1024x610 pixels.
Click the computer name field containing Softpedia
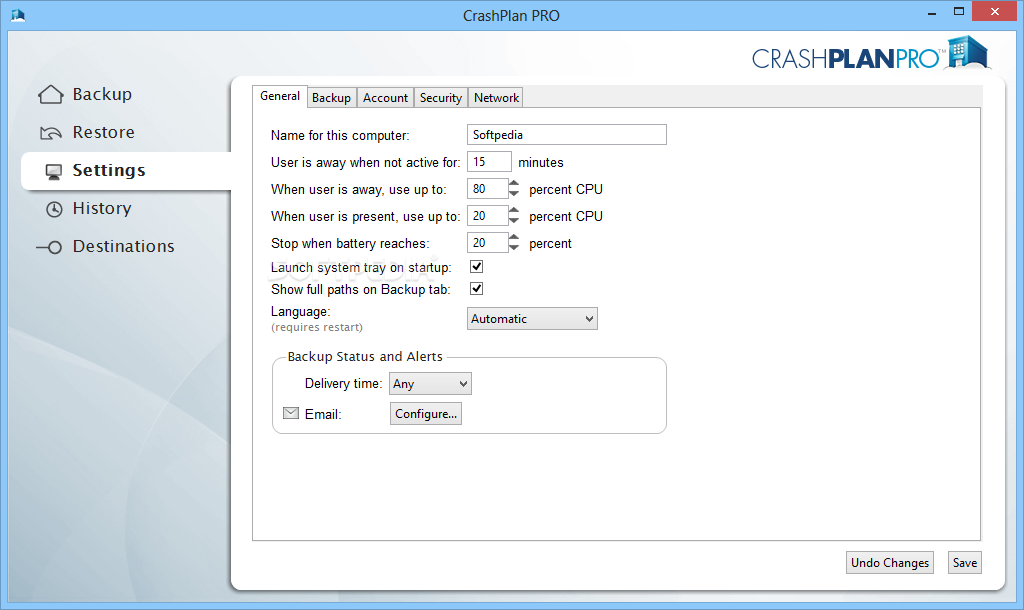coord(567,135)
